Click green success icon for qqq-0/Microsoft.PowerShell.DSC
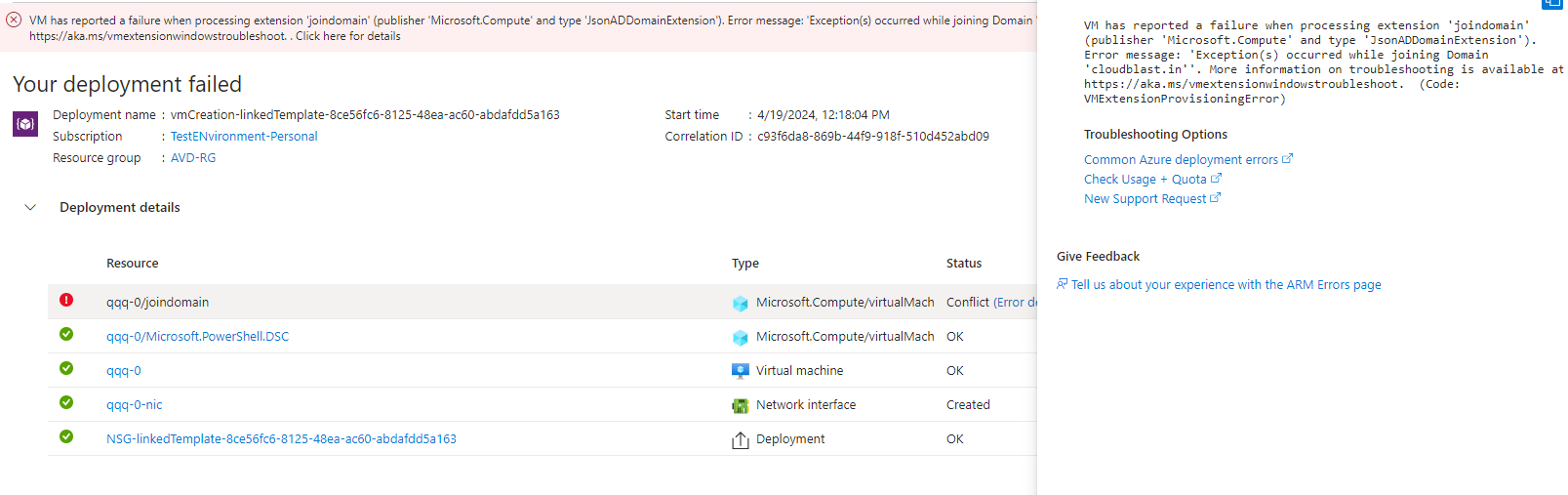Image resolution: width=1568 pixels, height=495 pixels. pos(66,334)
